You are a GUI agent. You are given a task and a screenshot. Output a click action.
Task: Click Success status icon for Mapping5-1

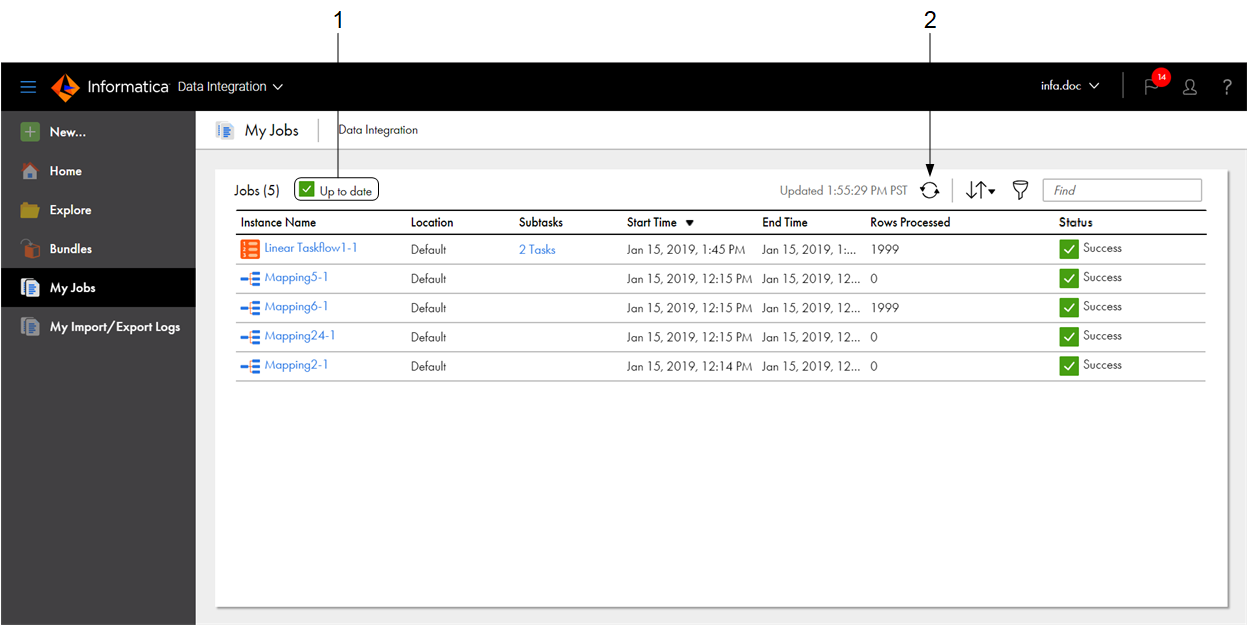[x=1069, y=278]
